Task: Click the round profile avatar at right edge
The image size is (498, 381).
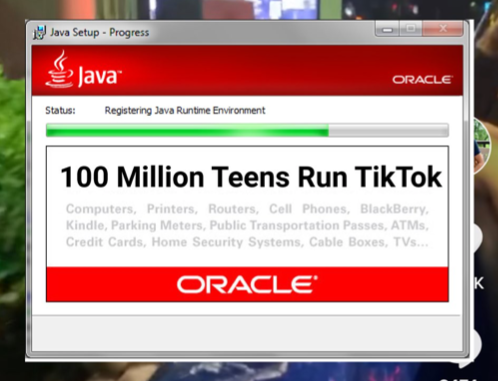Action: click(482, 146)
